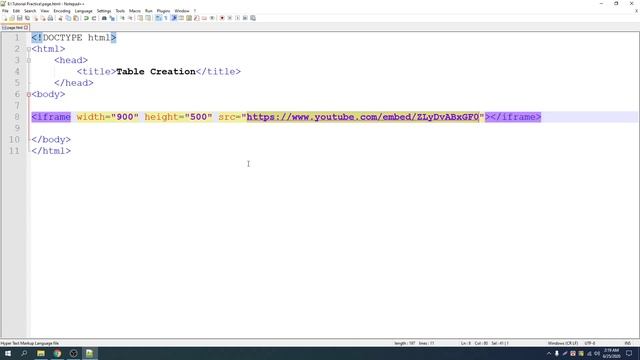Close the page.html tab with its X
The width and height of the screenshot is (640, 360).
[x=26, y=27]
